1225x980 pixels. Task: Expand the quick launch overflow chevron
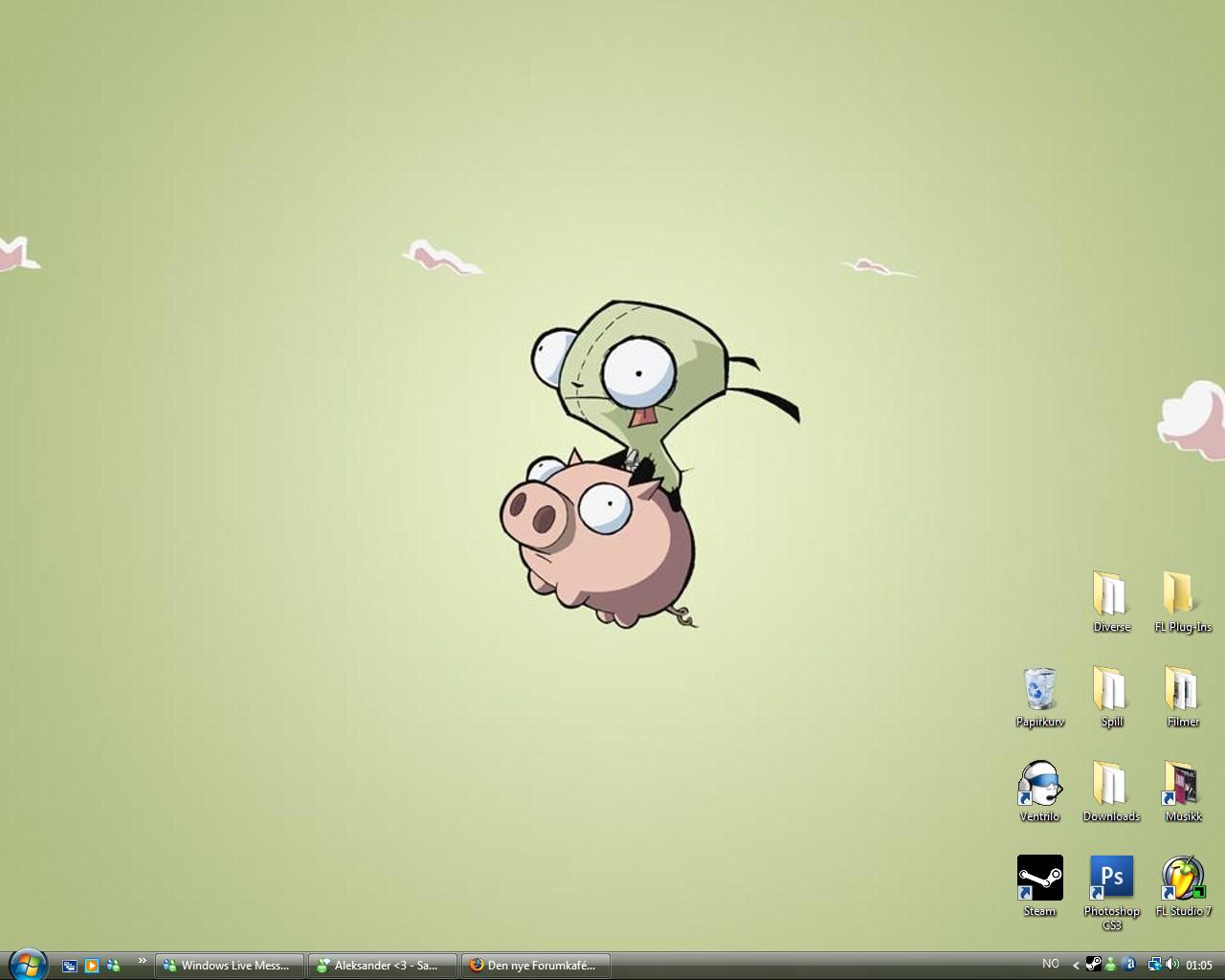pyautogui.click(x=143, y=961)
